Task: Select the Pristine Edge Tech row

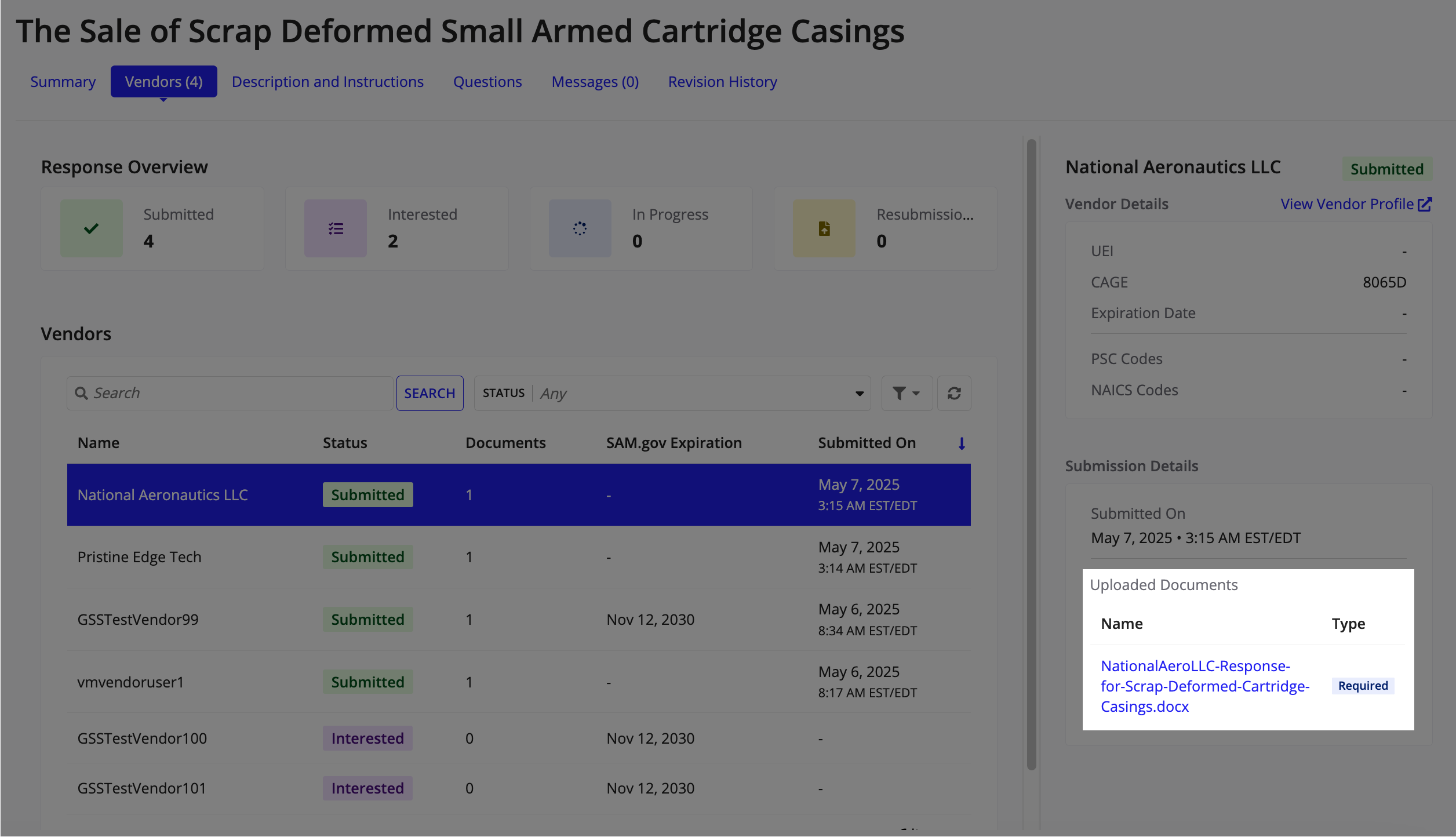Action: pos(519,557)
